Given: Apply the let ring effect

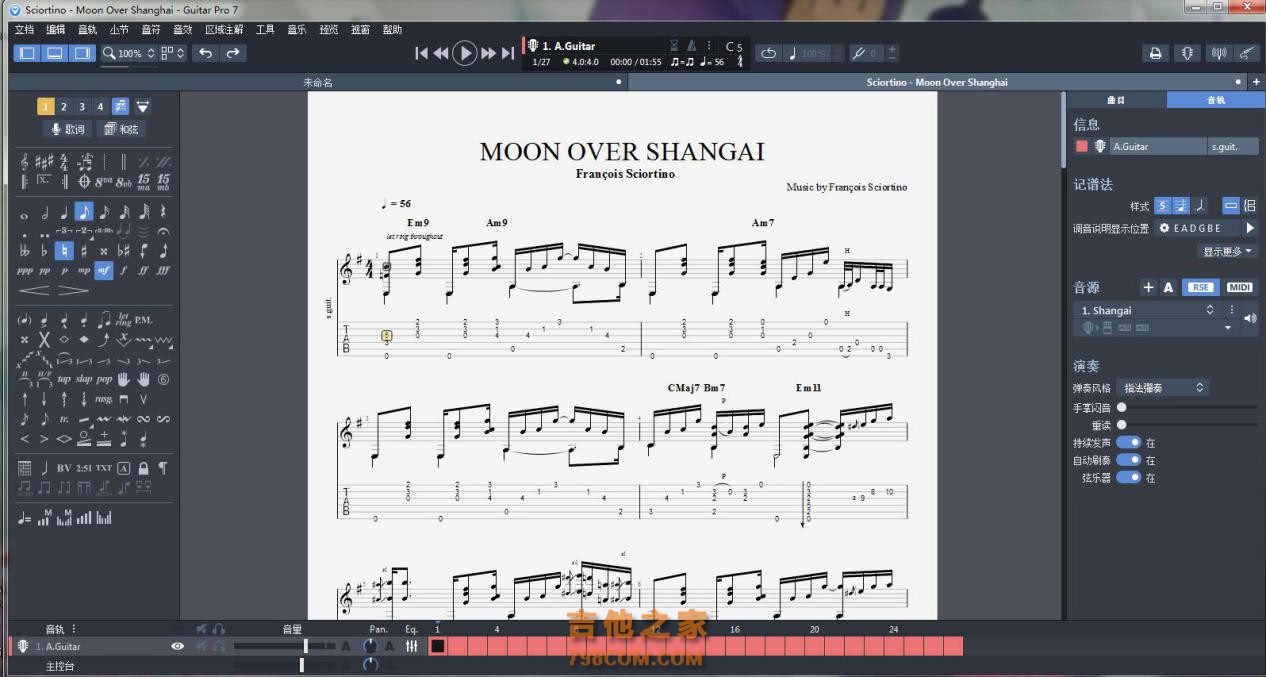Looking at the screenshot, I should tap(124, 321).
